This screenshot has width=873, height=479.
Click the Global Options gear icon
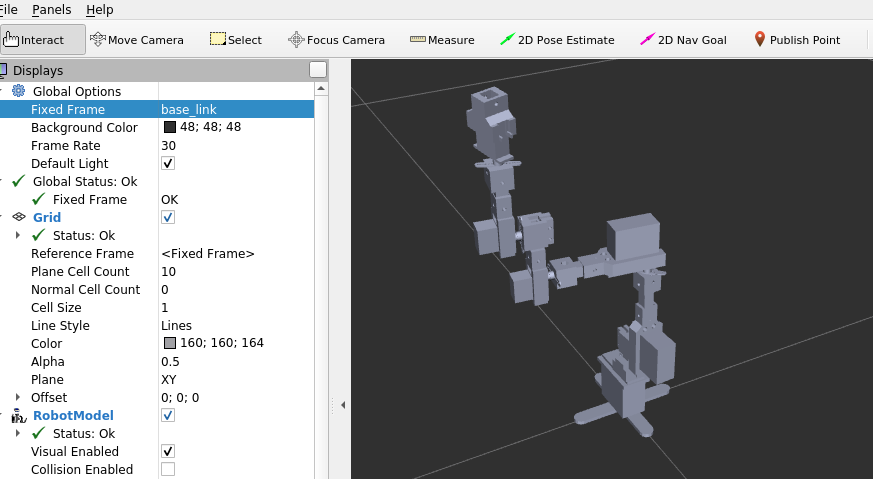[19, 91]
